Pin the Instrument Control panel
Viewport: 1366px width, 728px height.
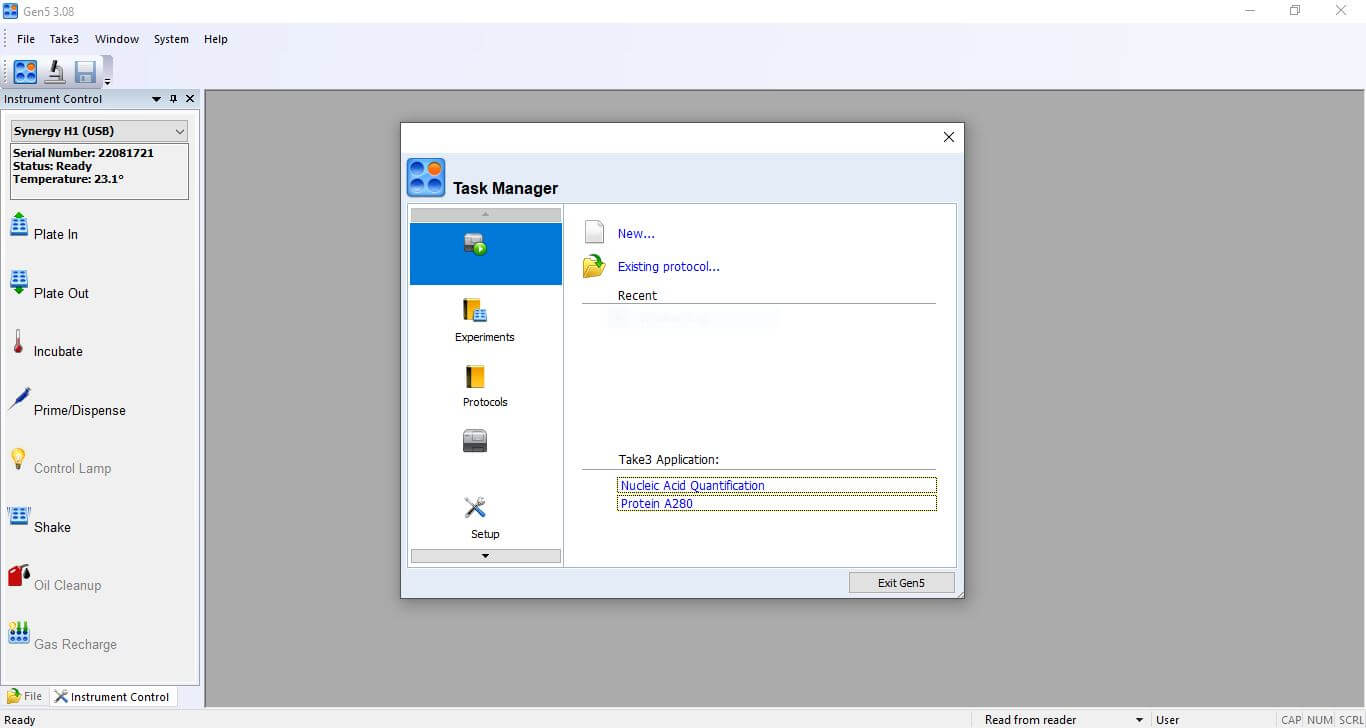173,99
